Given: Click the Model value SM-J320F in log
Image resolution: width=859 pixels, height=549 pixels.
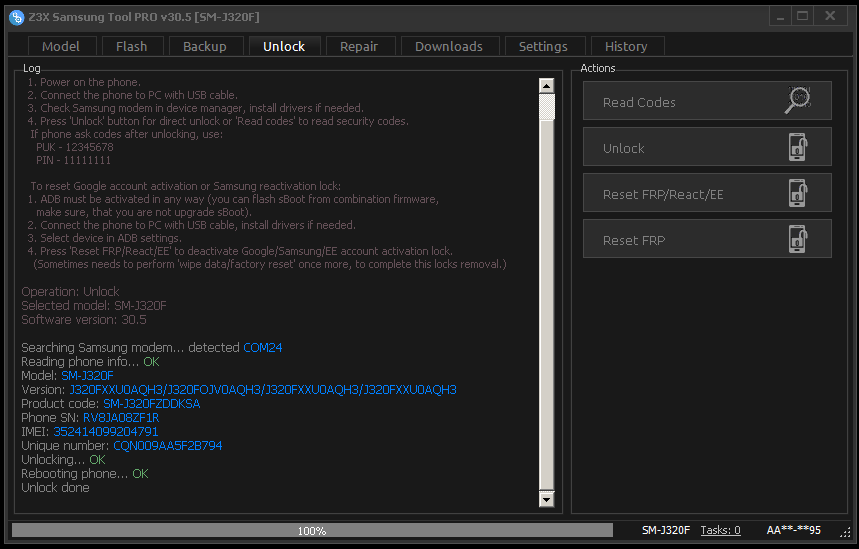Looking at the screenshot, I should [x=88, y=376].
